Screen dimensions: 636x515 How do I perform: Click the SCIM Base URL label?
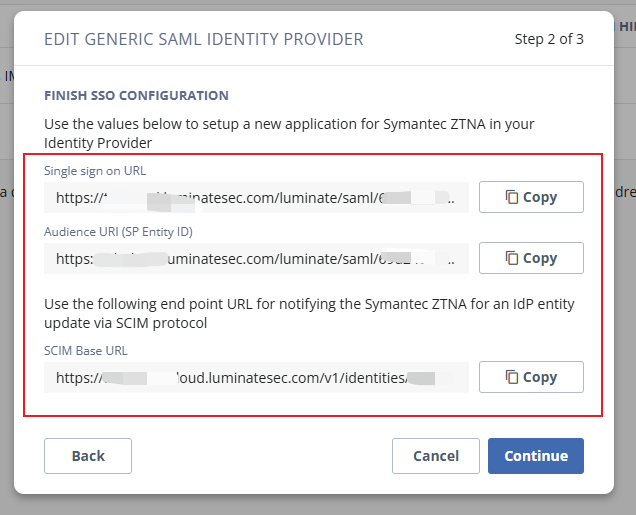click(x=86, y=351)
